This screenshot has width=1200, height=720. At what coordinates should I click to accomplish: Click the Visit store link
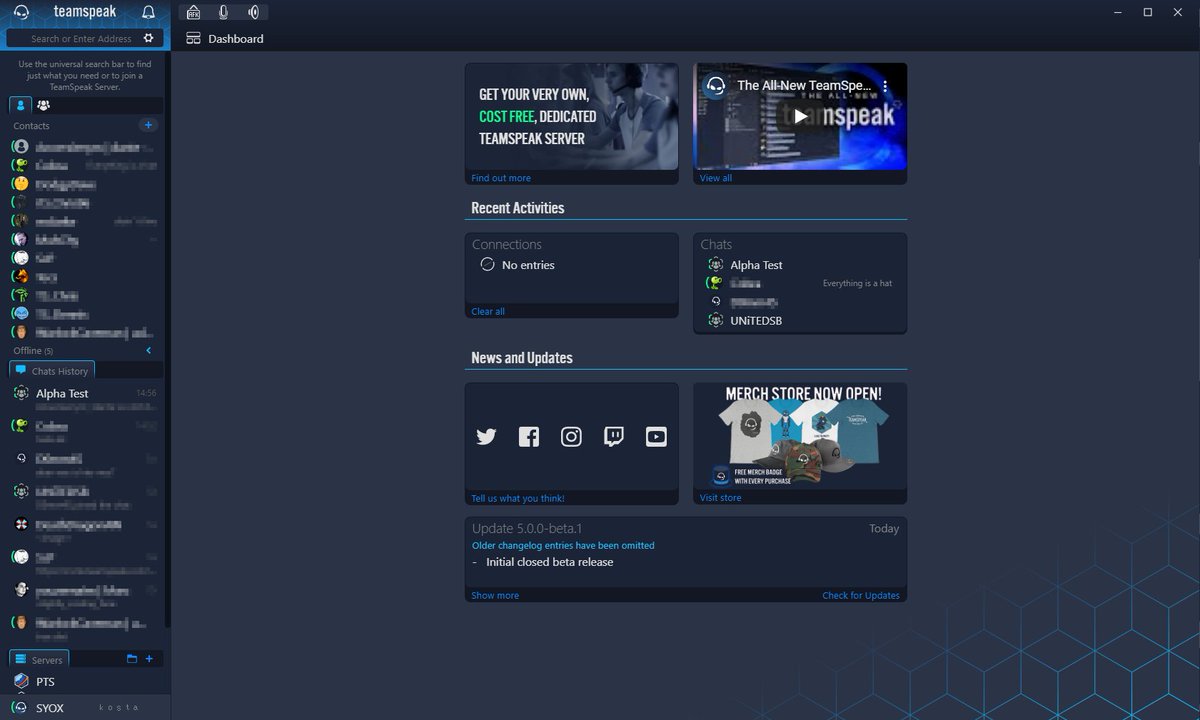(721, 498)
